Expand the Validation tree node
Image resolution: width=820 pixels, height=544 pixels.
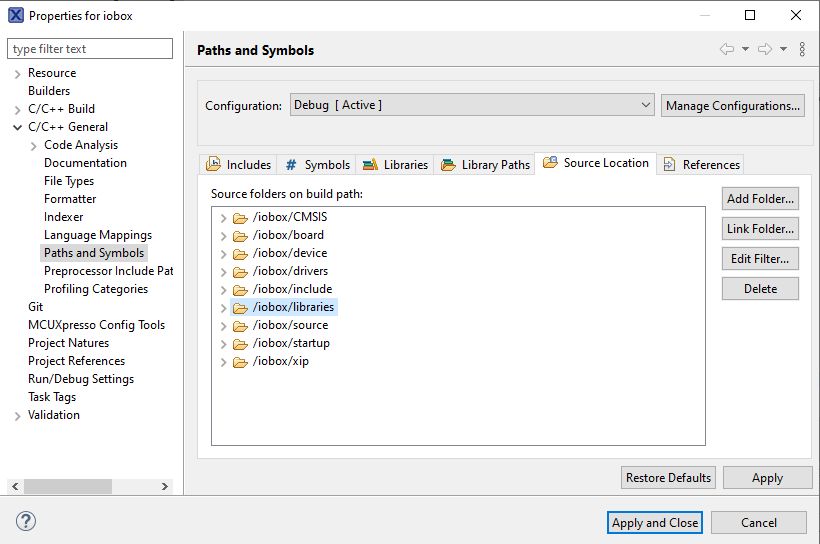point(18,416)
